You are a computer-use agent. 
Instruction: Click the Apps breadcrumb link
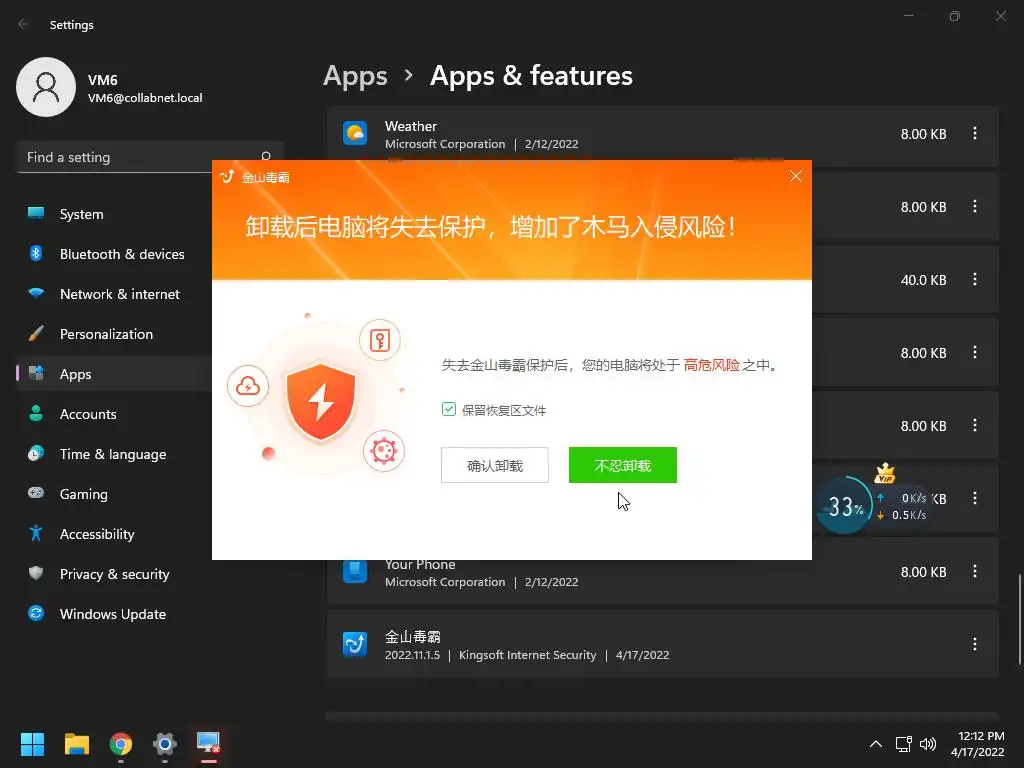point(355,76)
